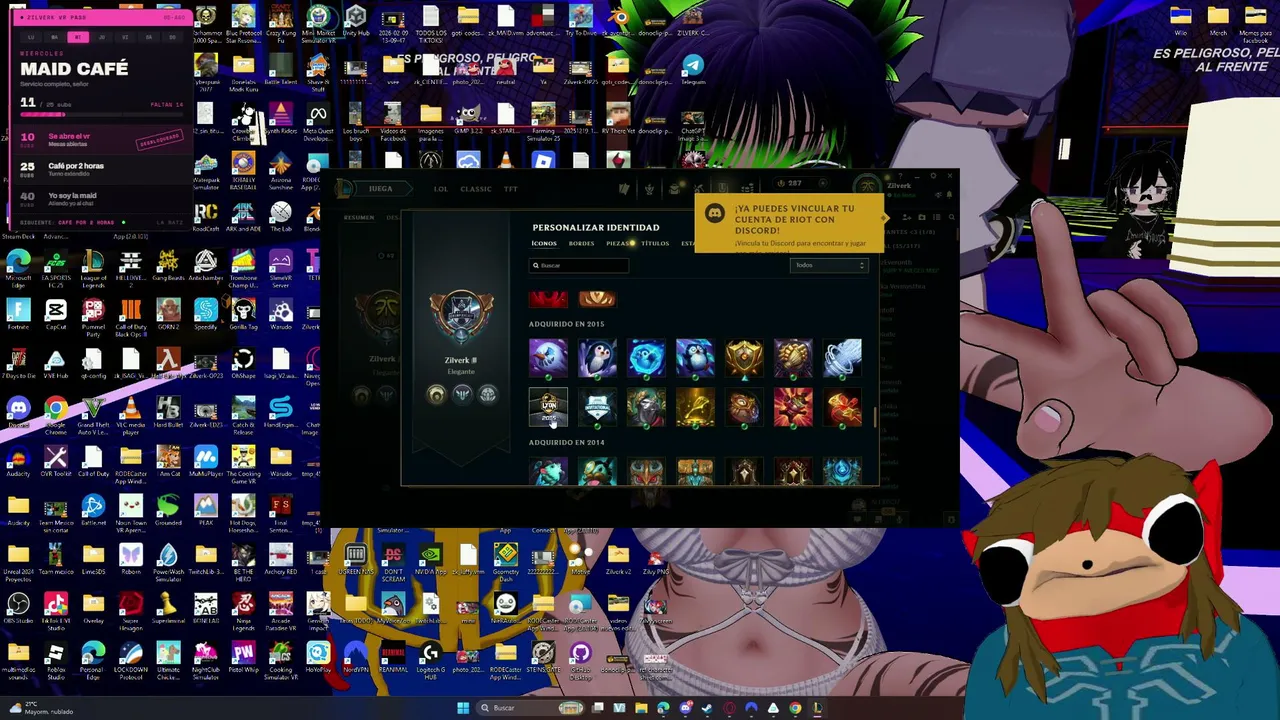1280x720 pixels.
Task: Select the LOL game mode tab
Action: coord(441,189)
